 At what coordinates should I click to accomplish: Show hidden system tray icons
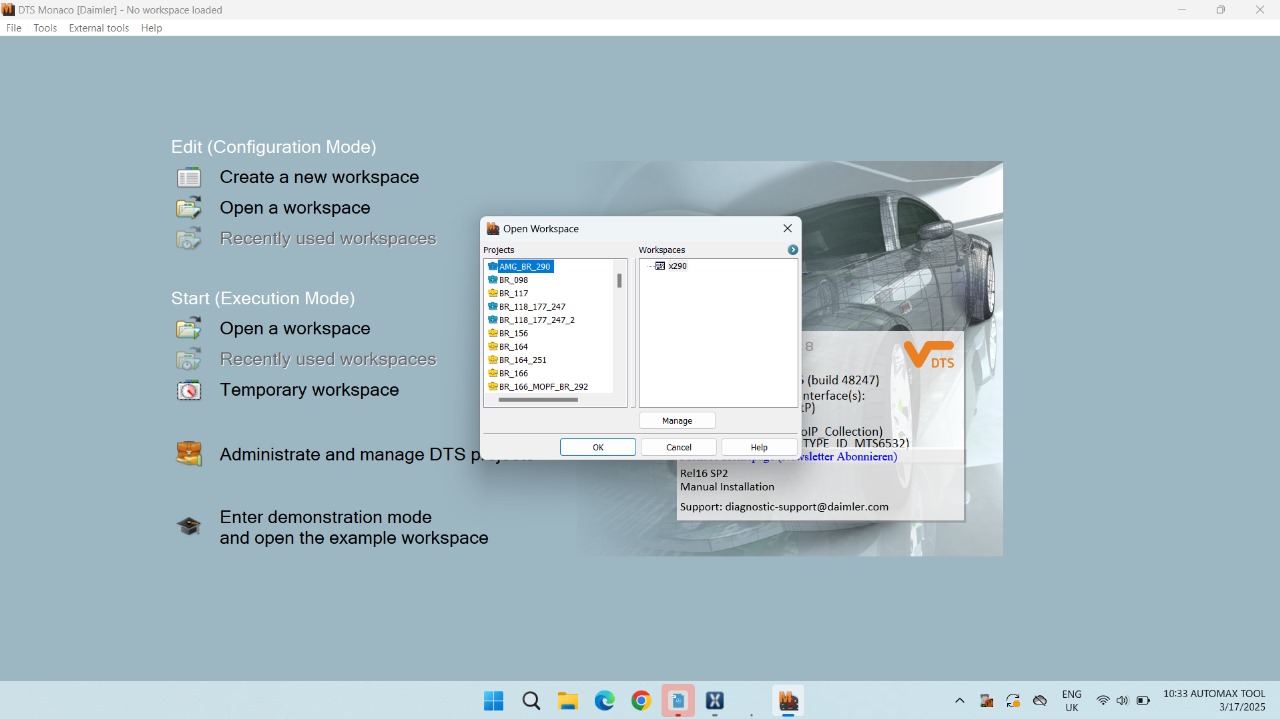(960, 701)
